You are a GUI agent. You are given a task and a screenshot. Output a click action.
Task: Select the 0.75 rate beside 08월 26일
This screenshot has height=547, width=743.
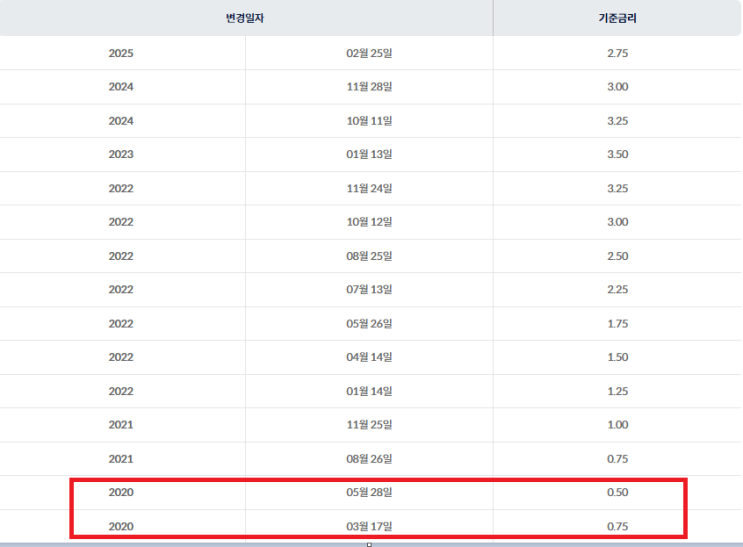tap(617, 459)
